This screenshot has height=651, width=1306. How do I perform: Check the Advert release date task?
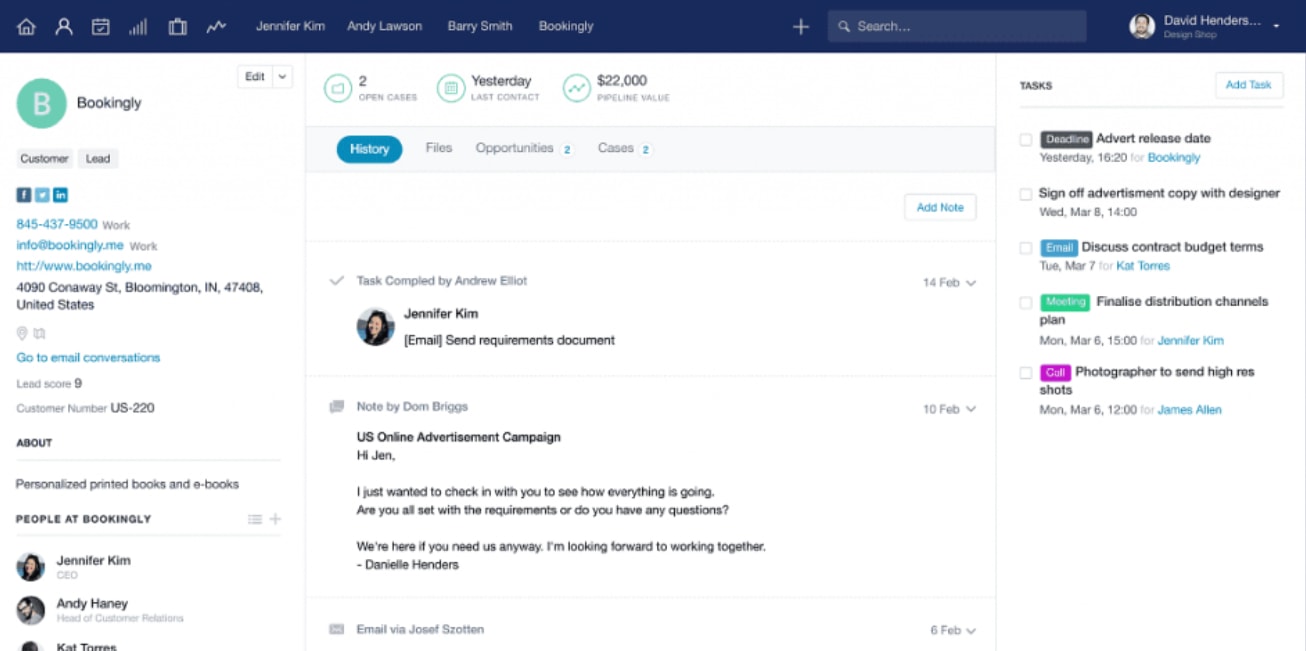1025,140
